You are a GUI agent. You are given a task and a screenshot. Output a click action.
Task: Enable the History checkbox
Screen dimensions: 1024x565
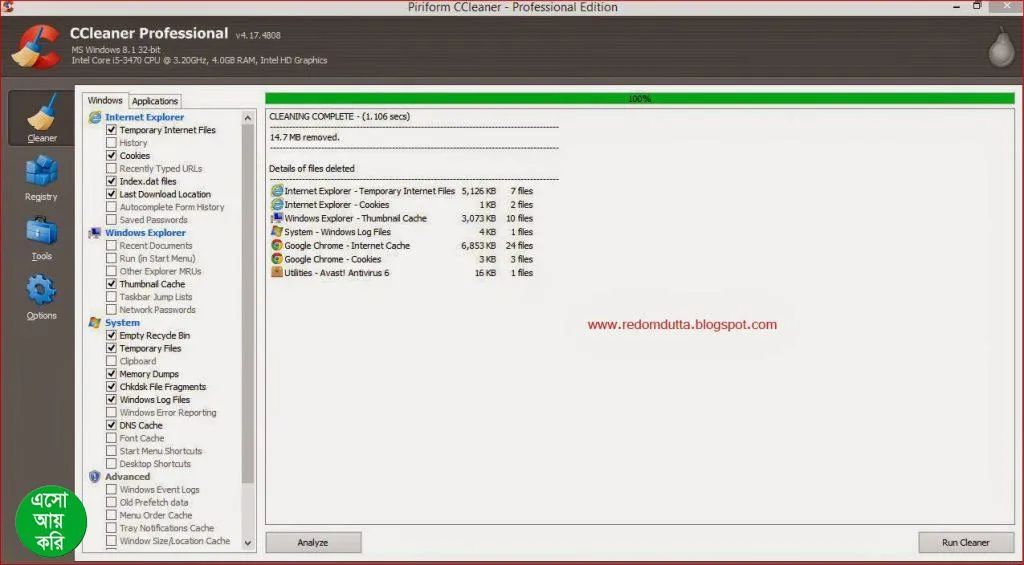[112, 143]
